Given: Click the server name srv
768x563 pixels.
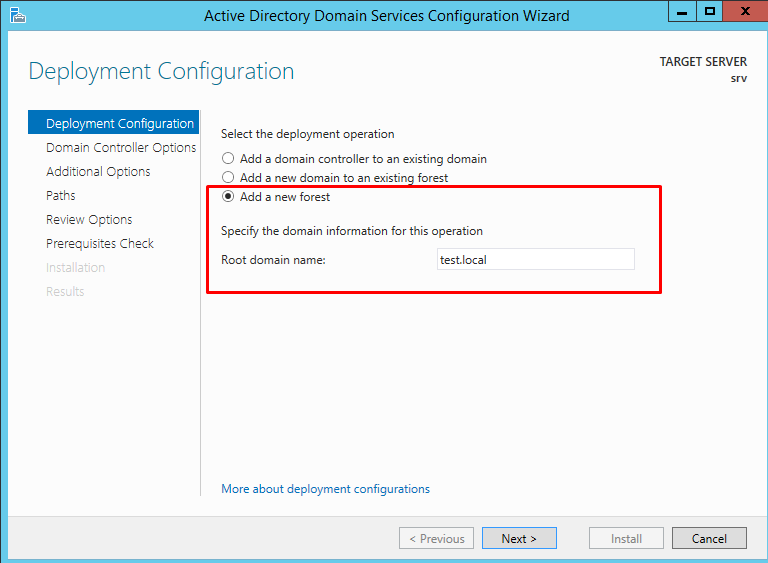Looking at the screenshot, I should click(x=739, y=78).
